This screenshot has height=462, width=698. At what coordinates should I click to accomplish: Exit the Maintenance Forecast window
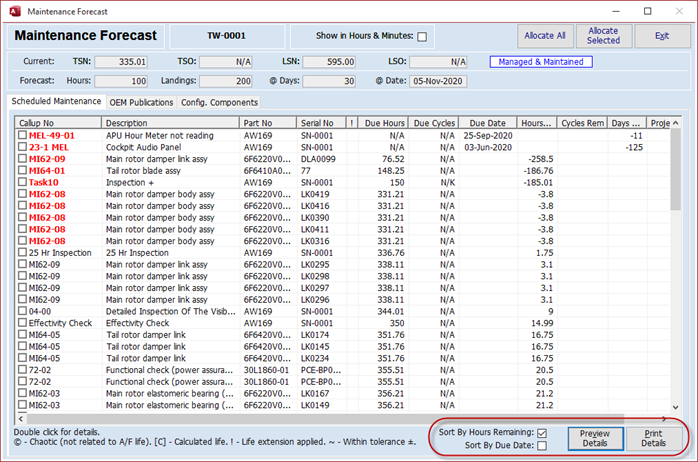point(661,36)
